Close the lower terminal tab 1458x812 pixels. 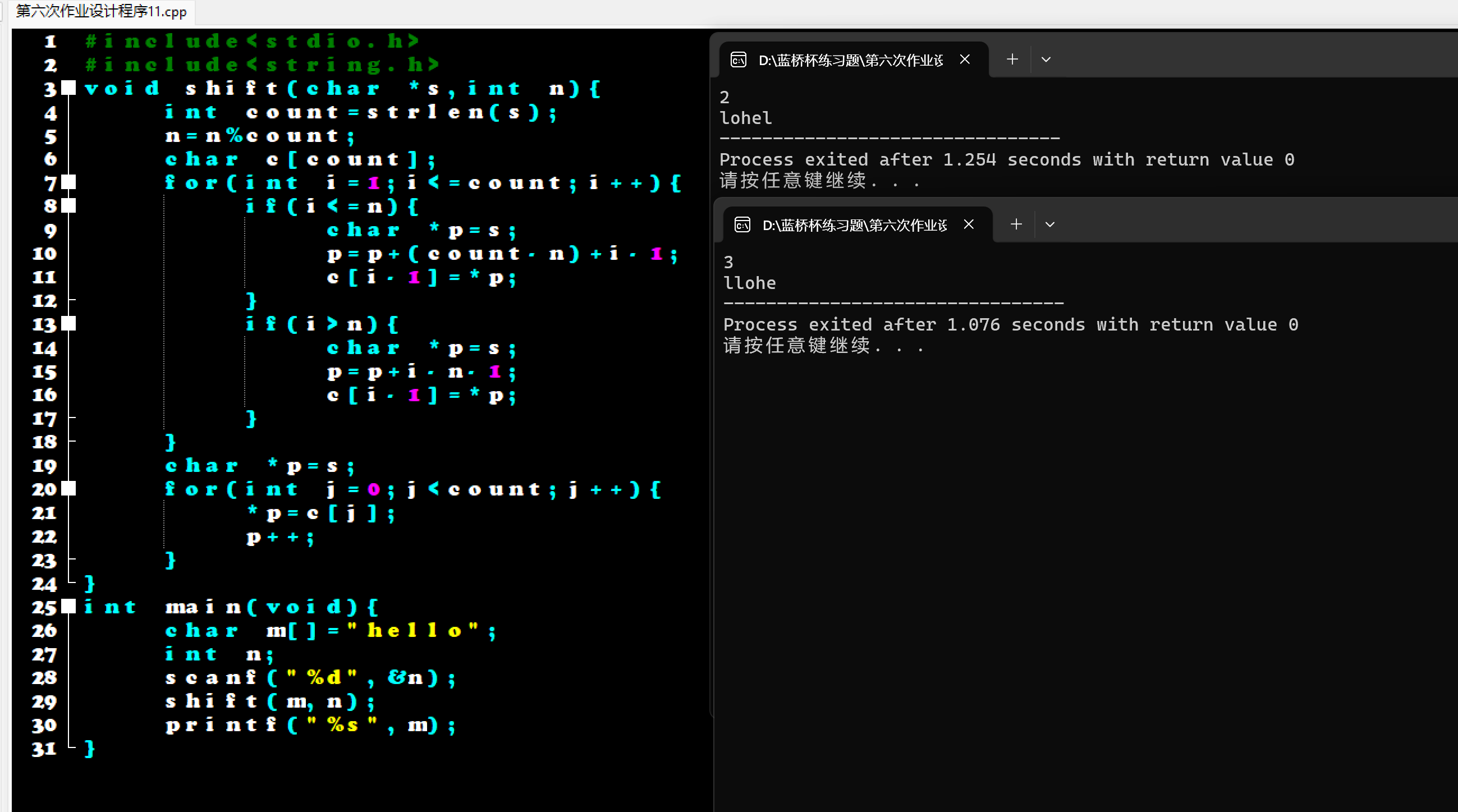click(969, 224)
